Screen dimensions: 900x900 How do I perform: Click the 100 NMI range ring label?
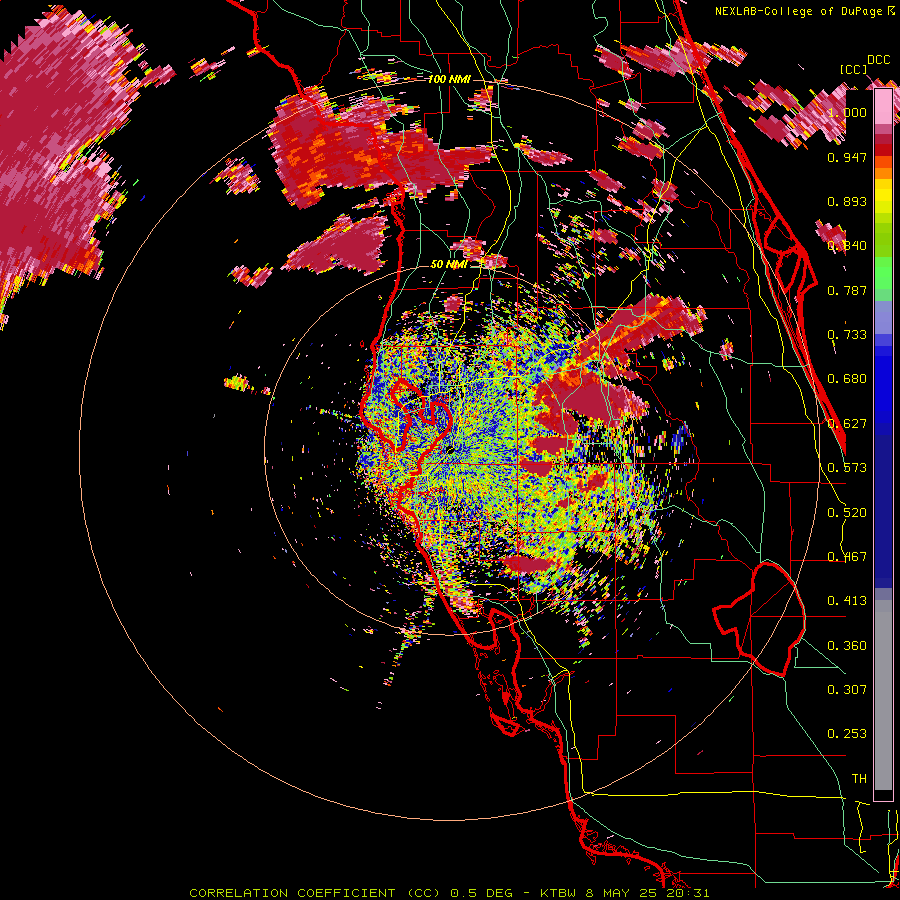[x=449, y=79]
